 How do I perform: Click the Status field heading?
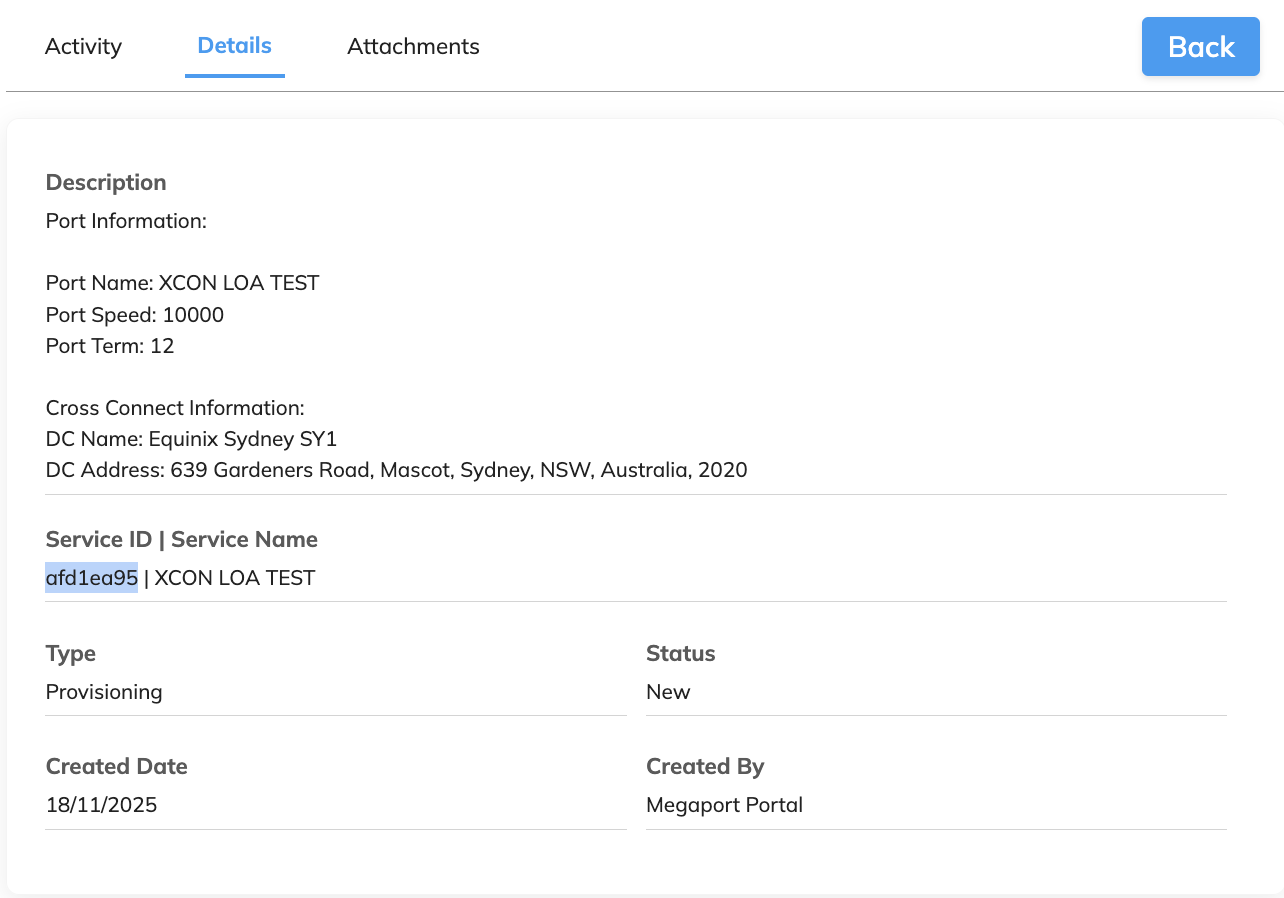tap(681, 653)
